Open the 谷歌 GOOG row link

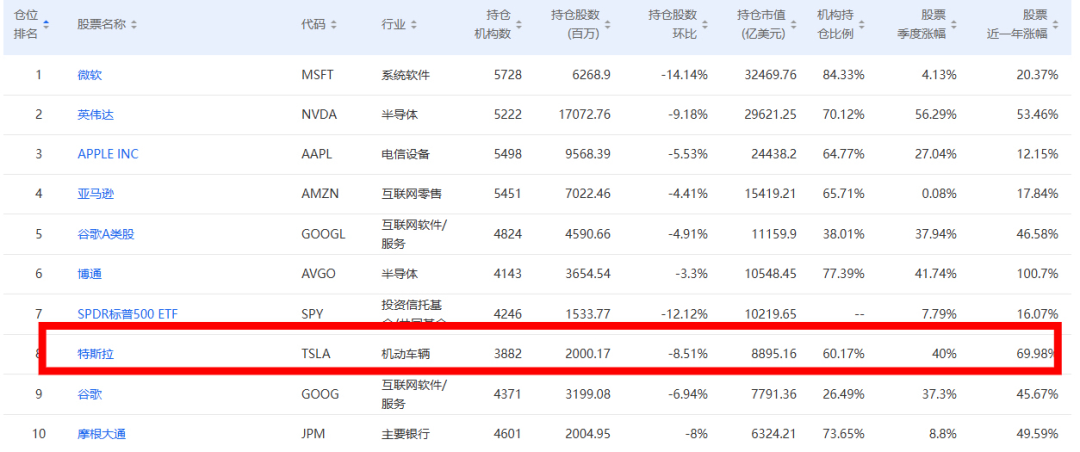(90, 394)
